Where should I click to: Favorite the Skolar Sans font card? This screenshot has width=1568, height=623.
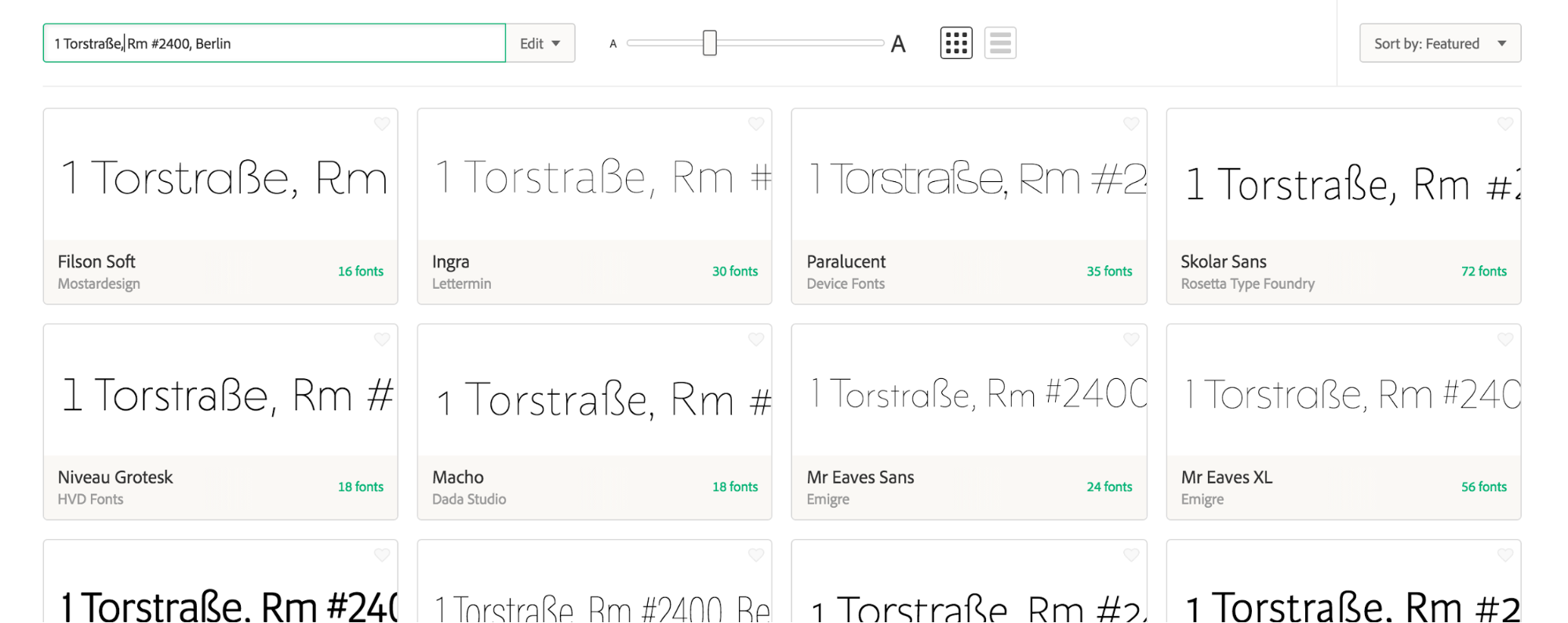[1505, 124]
